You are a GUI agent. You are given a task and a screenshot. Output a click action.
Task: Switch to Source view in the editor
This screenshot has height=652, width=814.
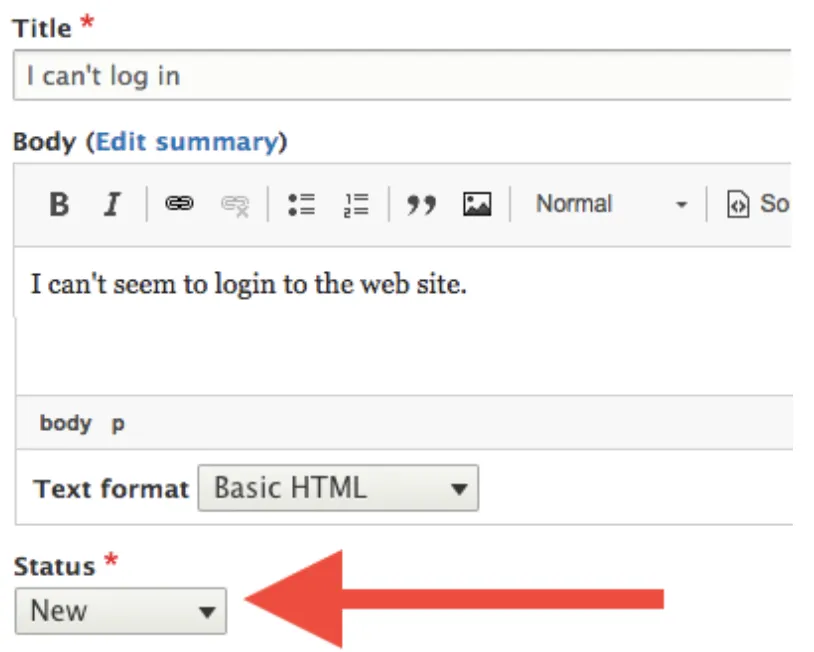click(x=758, y=203)
